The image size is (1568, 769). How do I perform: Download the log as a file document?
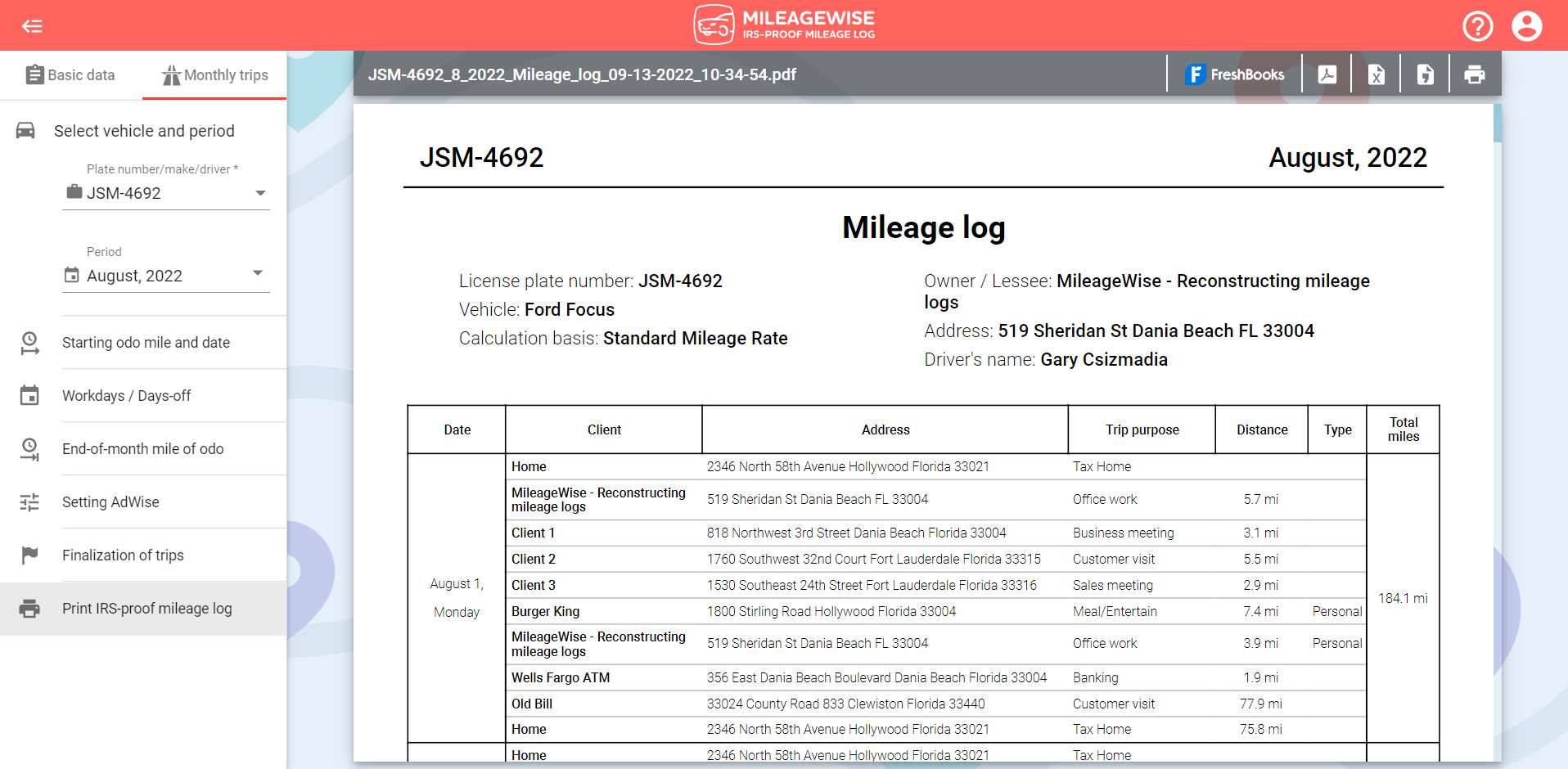click(1426, 74)
